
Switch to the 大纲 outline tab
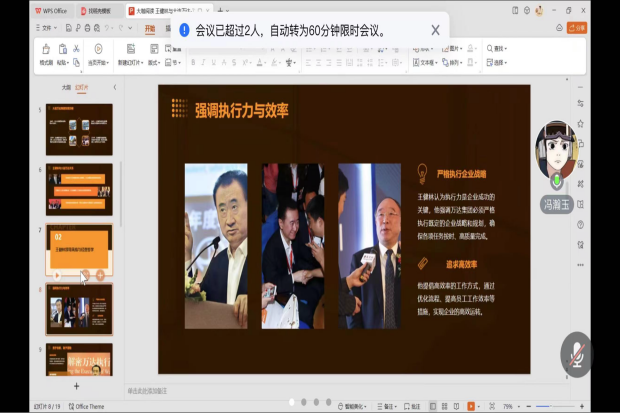(66, 87)
